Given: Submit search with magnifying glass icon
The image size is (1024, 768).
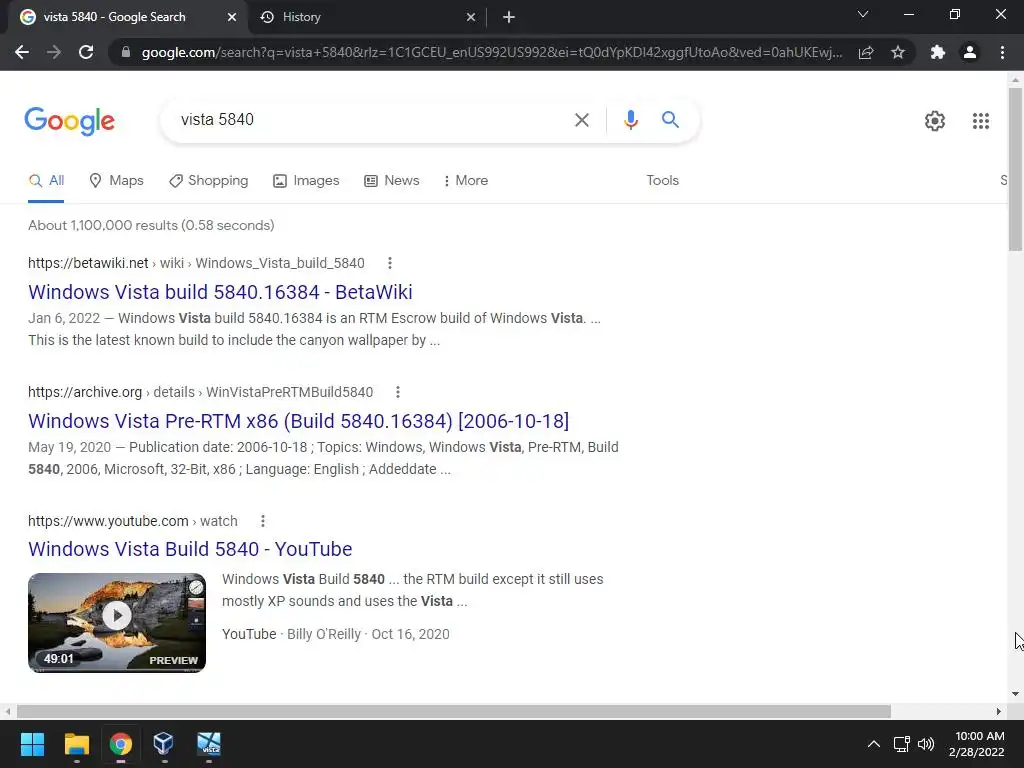Looking at the screenshot, I should (x=670, y=120).
